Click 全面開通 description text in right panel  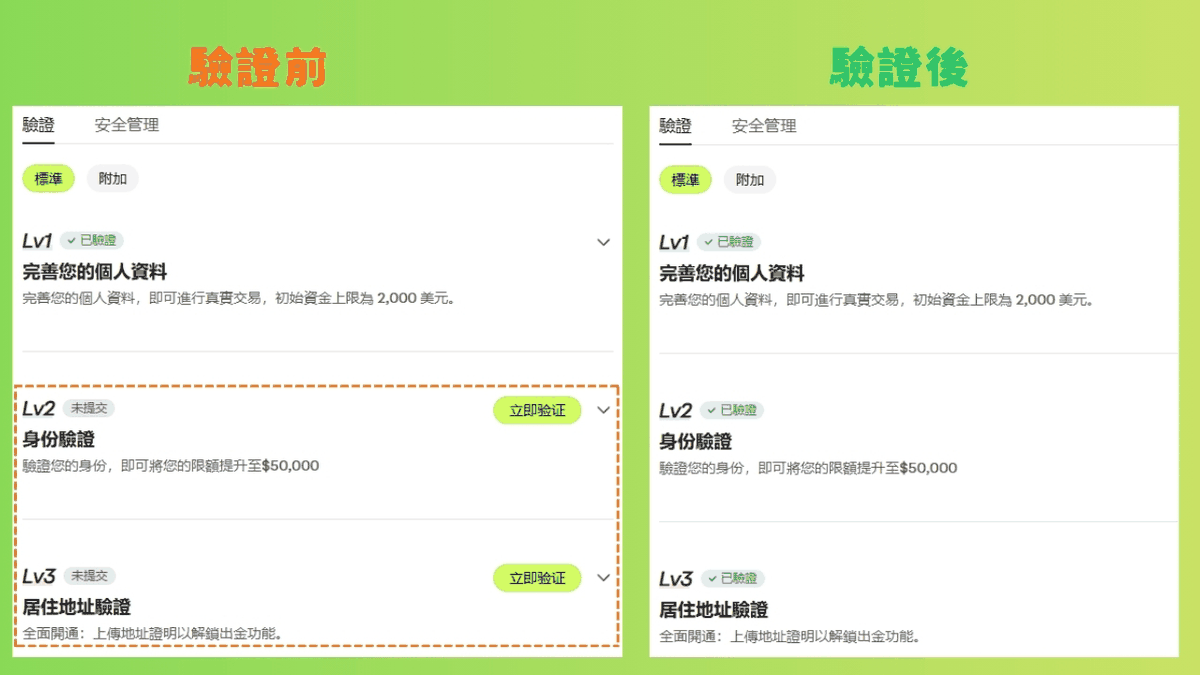click(x=789, y=636)
